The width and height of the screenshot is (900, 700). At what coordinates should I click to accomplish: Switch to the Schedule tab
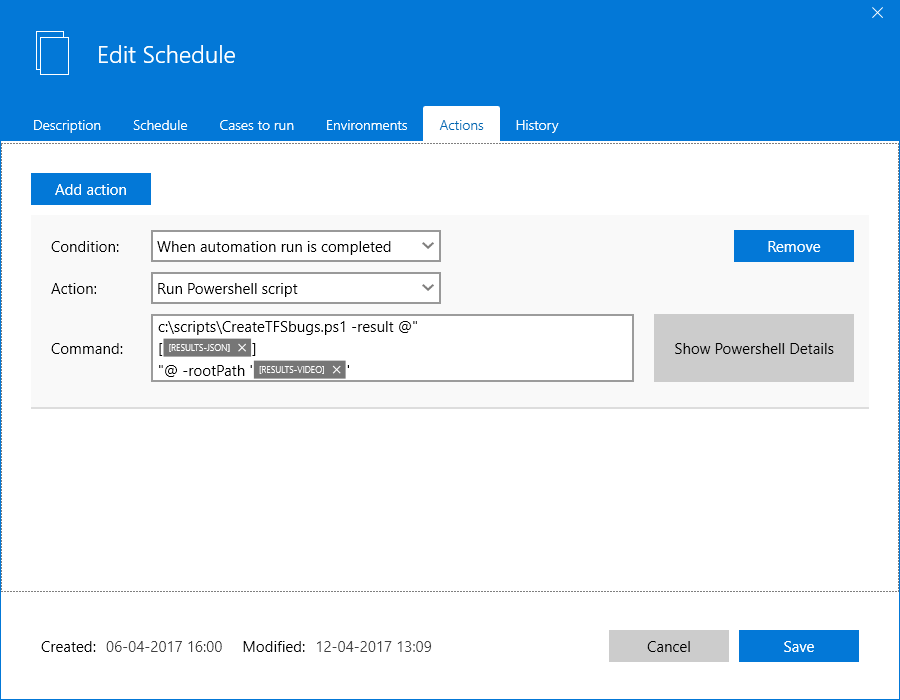[160, 125]
